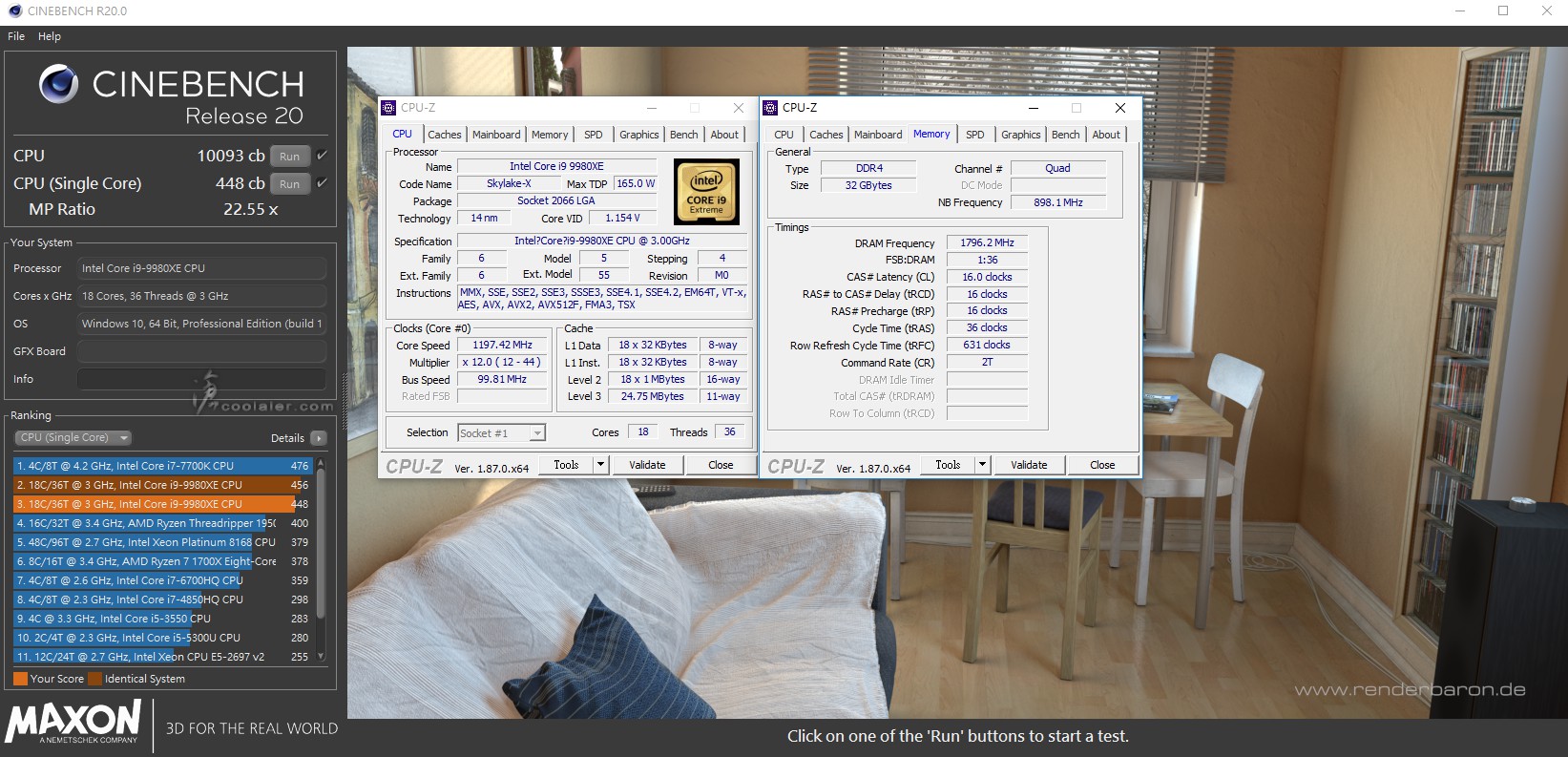Toggle the CPU test checkbox
The image size is (1568, 757).
(x=323, y=155)
